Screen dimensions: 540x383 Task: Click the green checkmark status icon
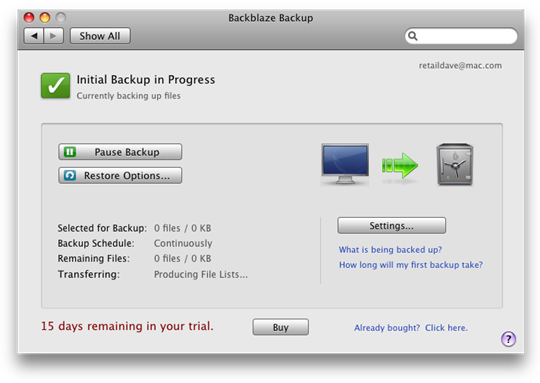point(55,85)
